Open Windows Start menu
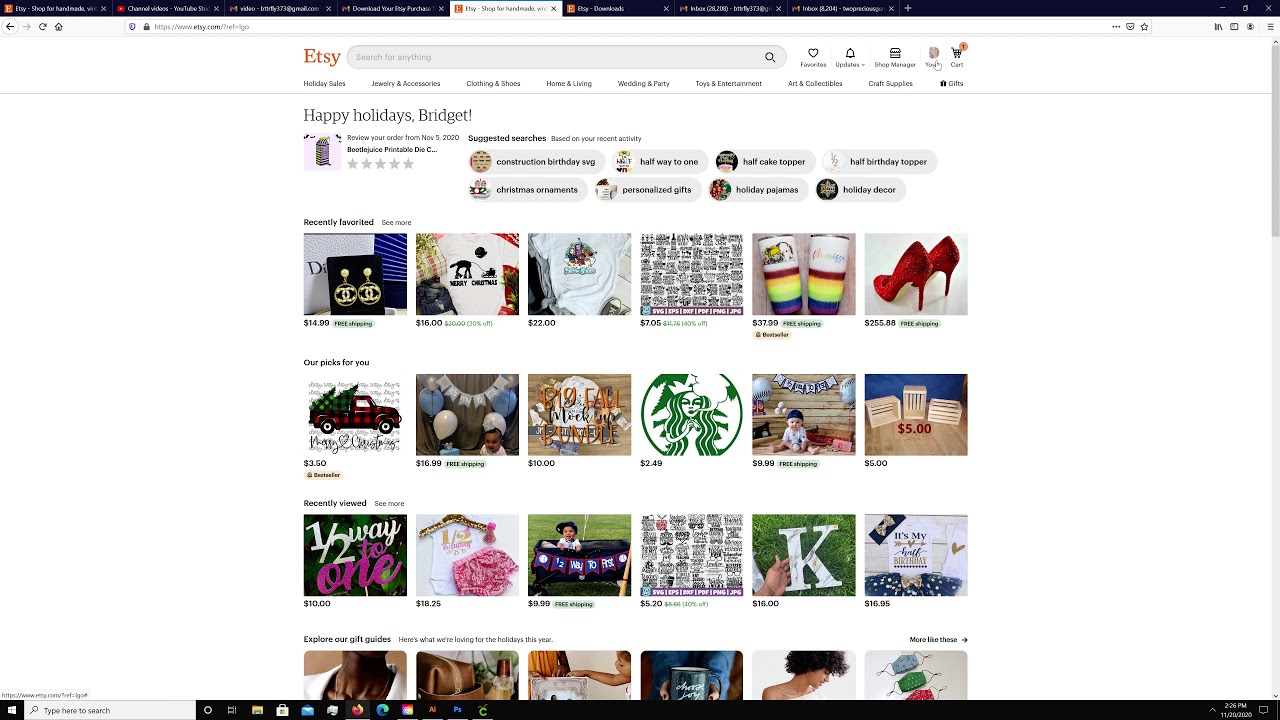This screenshot has width=1280, height=720. point(10,710)
